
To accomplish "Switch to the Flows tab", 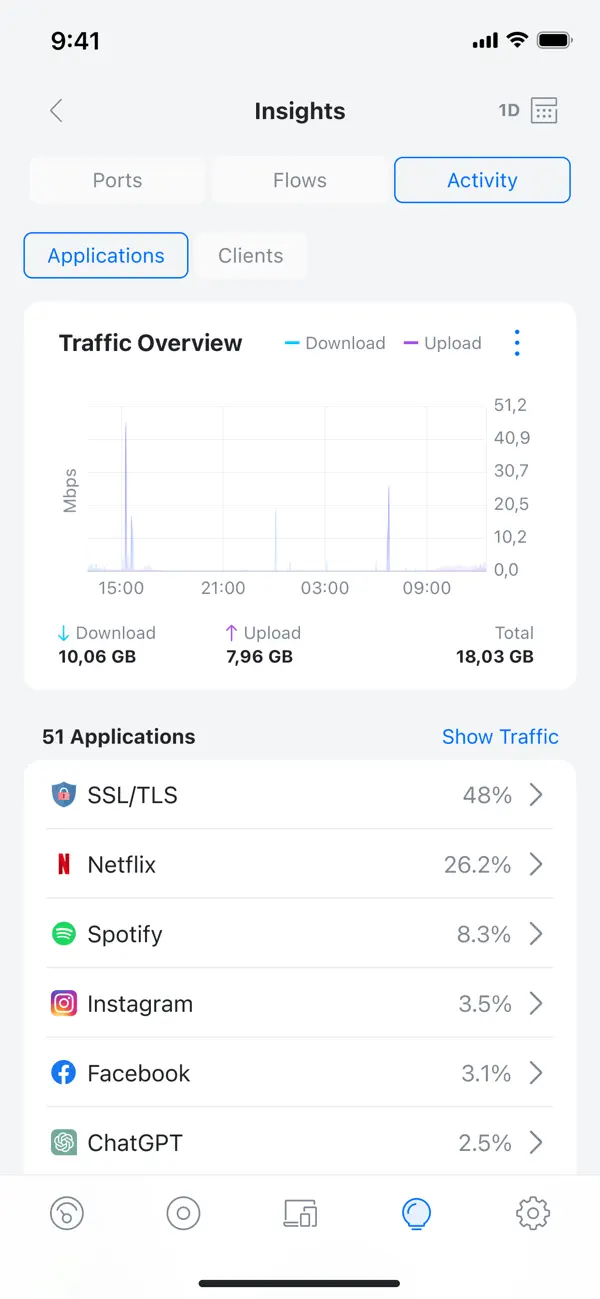I will pyautogui.click(x=299, y=180).
